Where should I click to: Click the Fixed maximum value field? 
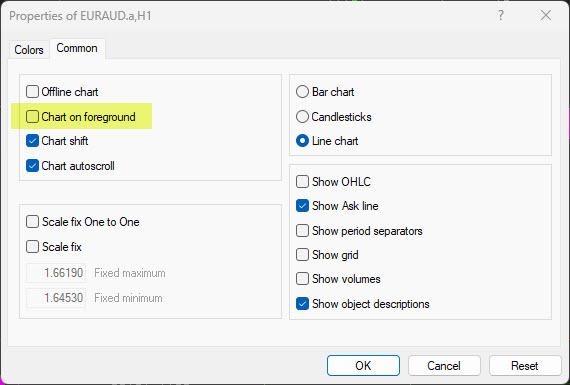coord(56,273)
